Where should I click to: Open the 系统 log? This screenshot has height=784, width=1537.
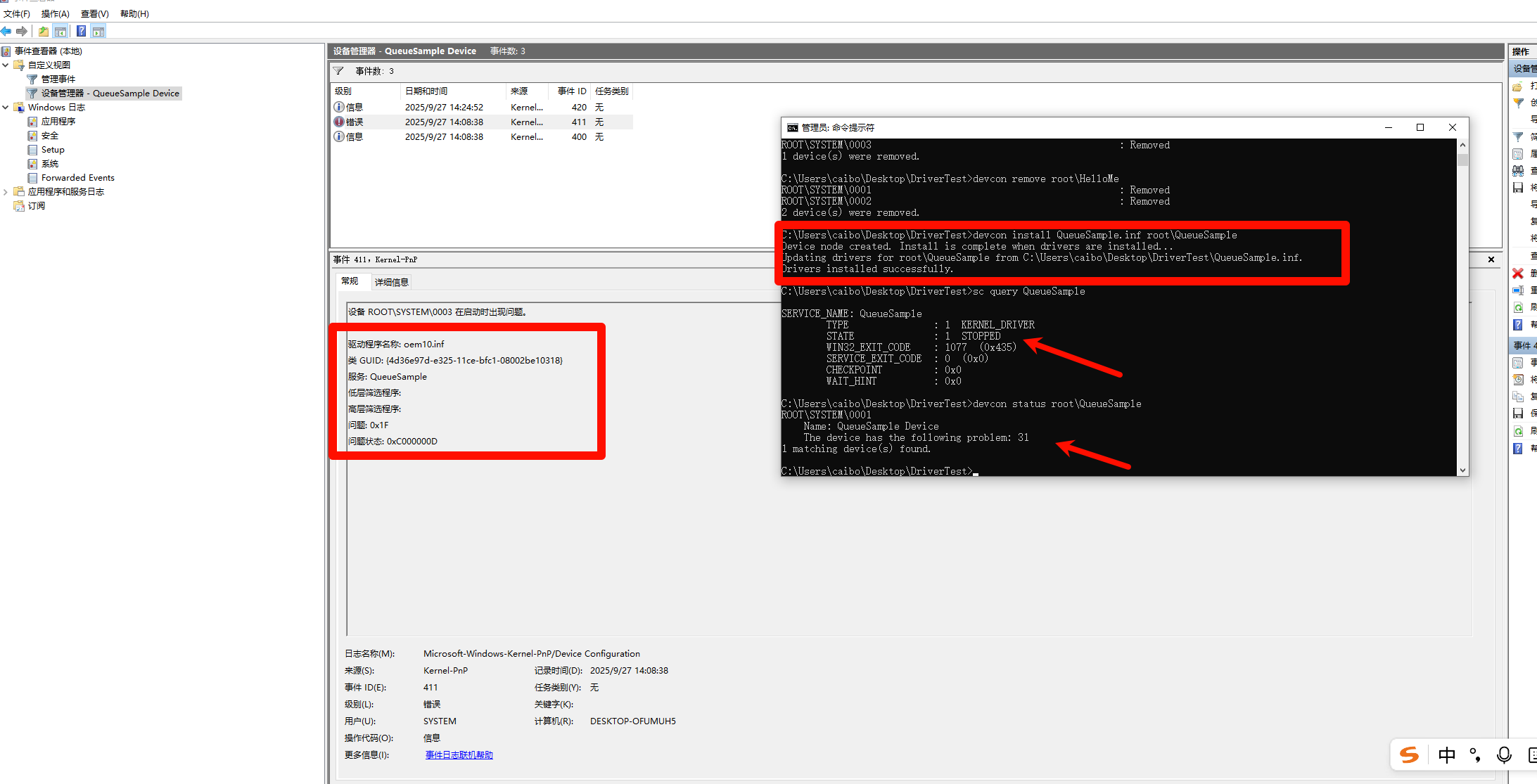[x=49, y=163]
